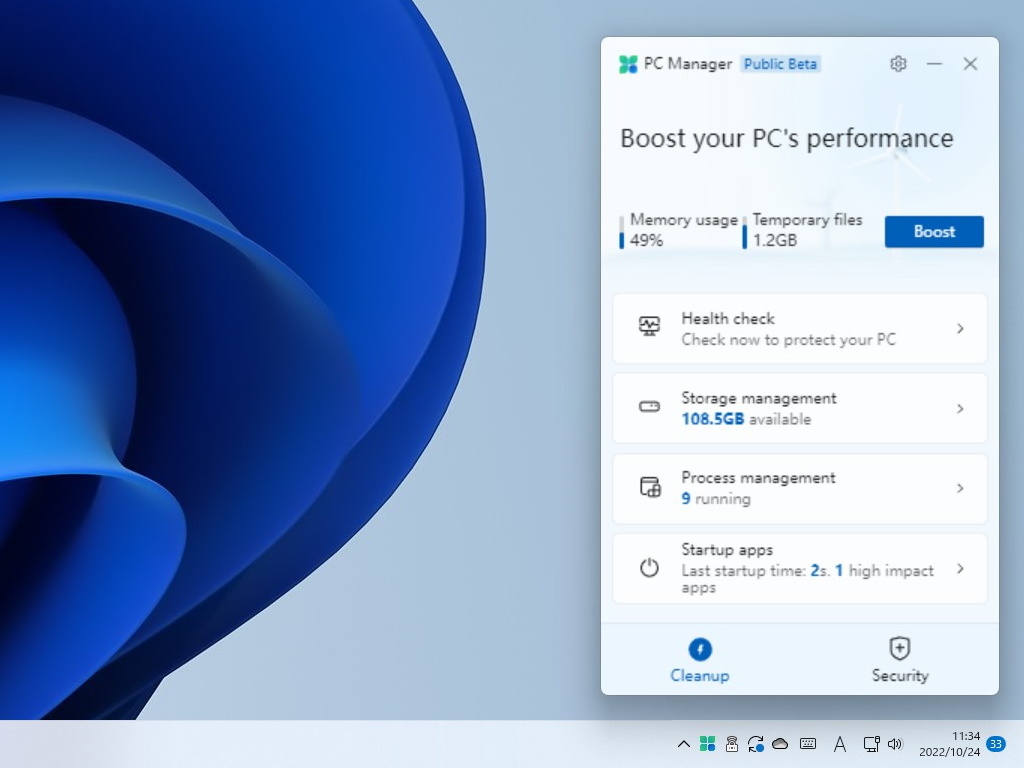The height and width of the screenshot is (768, 1024).
Task: Select the Cleanup tab
Action: point(699,658)
